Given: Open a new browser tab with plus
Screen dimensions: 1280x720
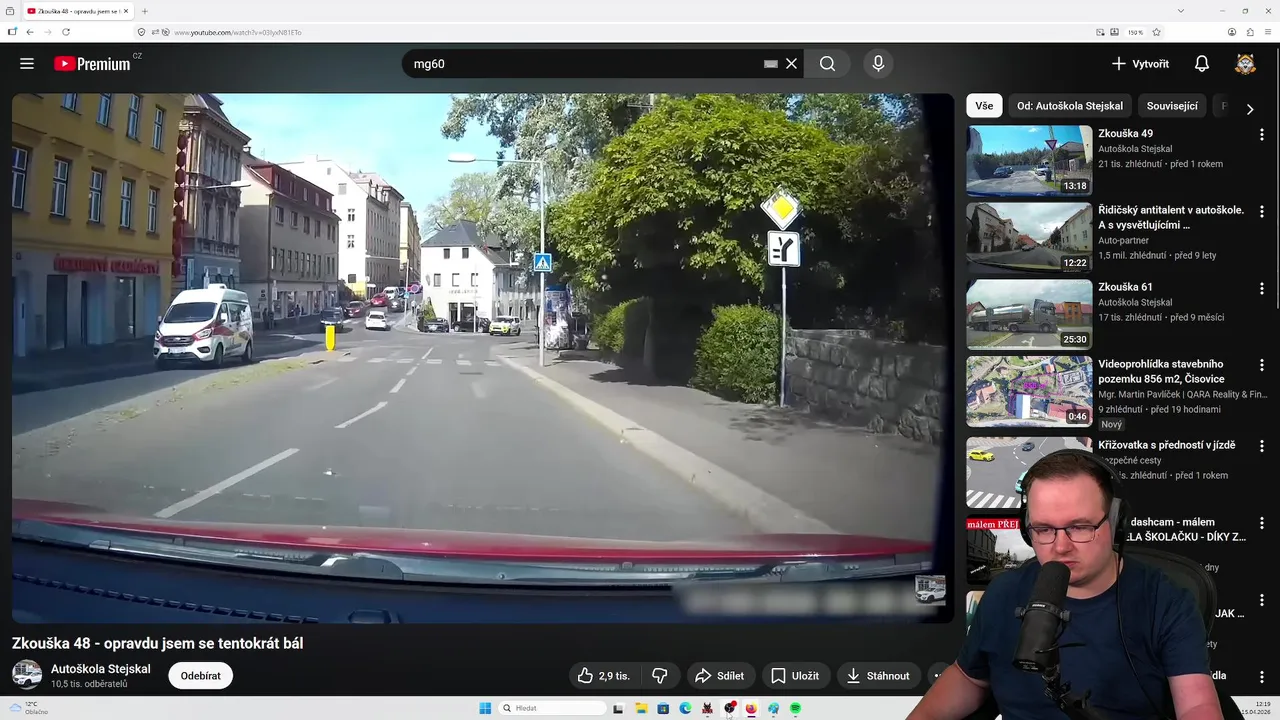Looking at the screenshot, I should tap(145, 11).
